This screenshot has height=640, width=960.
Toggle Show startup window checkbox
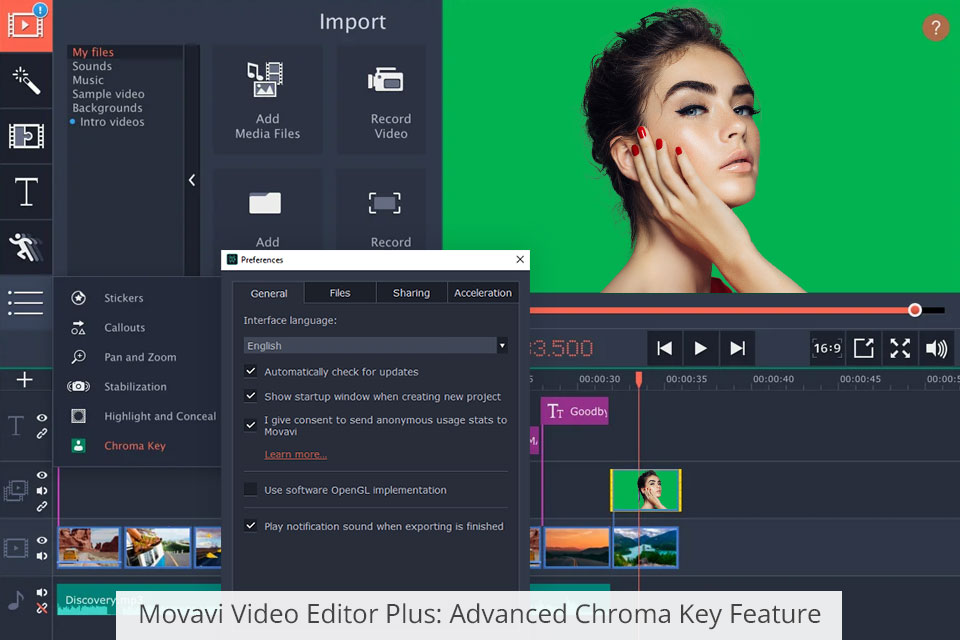[250, 396]
